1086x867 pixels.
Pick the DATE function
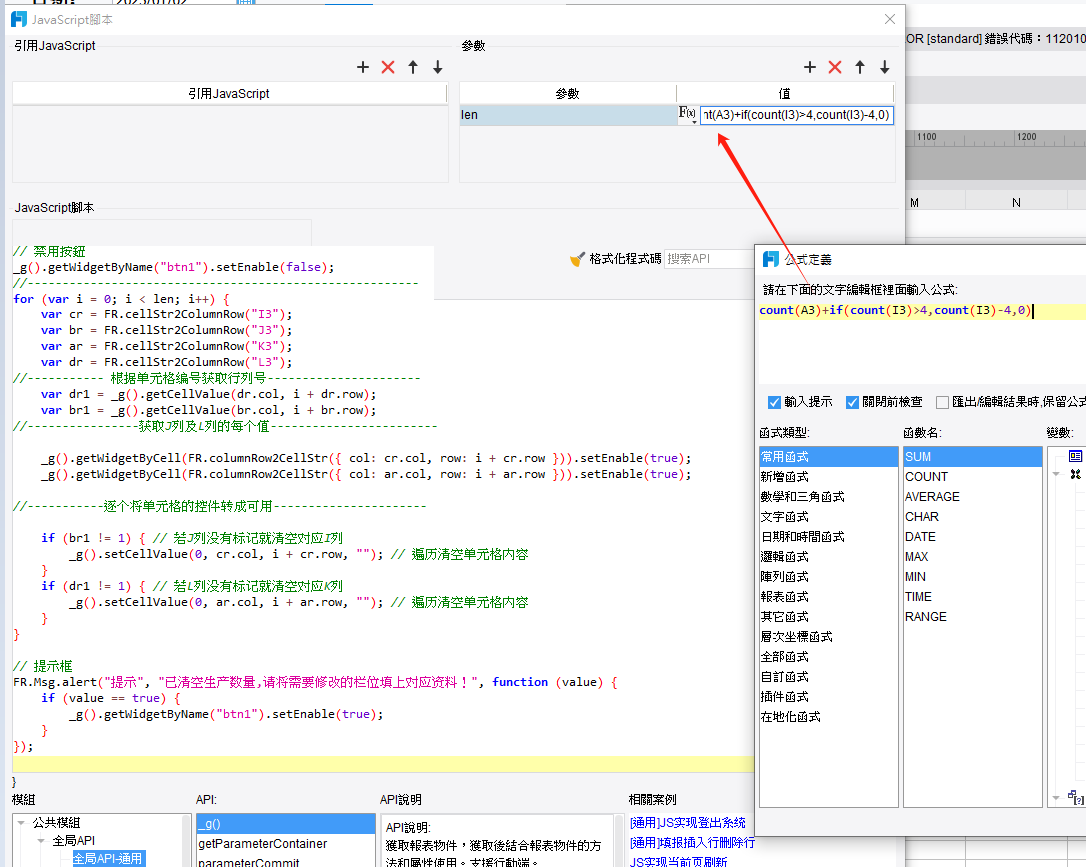(972, 537)
